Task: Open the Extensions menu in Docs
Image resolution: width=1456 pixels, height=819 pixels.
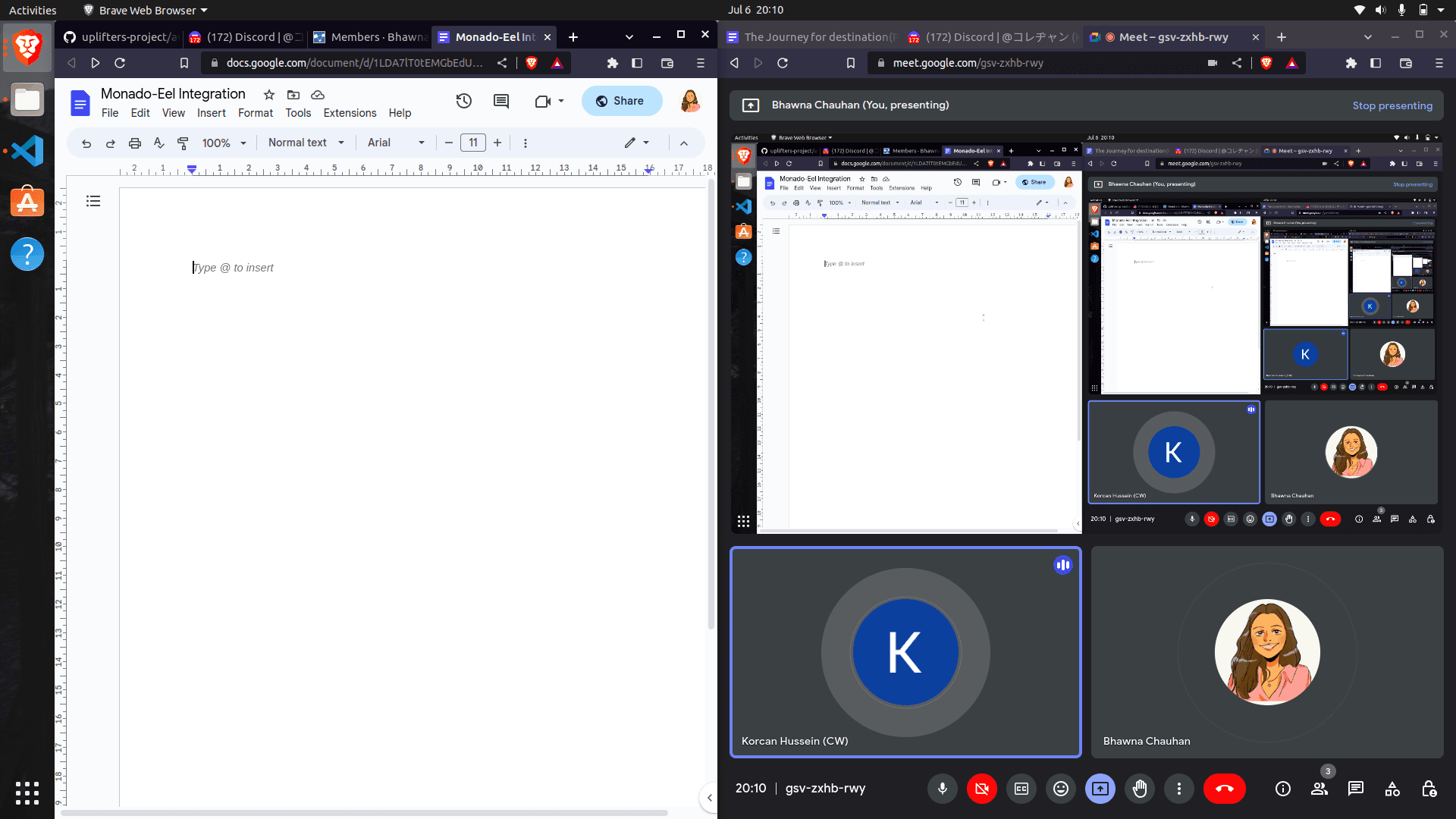Action: tap(350, 113)
